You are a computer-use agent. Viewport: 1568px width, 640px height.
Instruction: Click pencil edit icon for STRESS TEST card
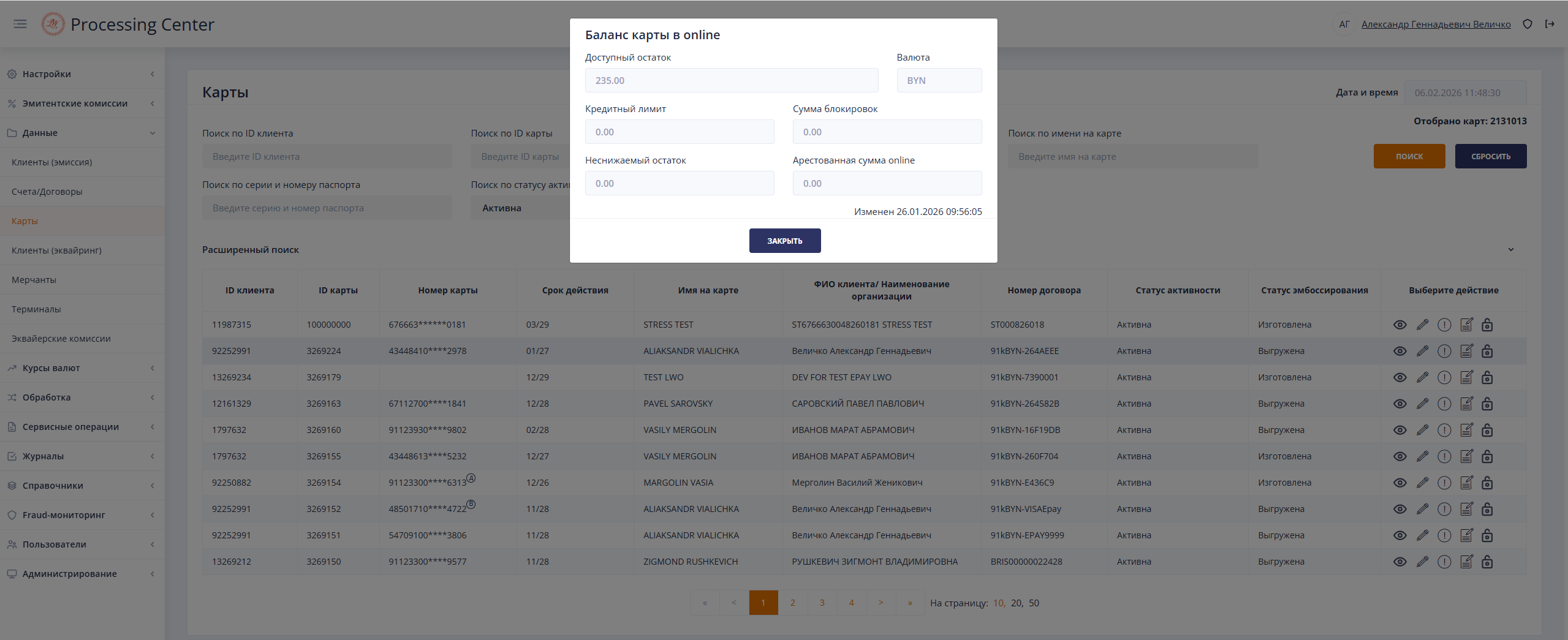coord(1422,325)
